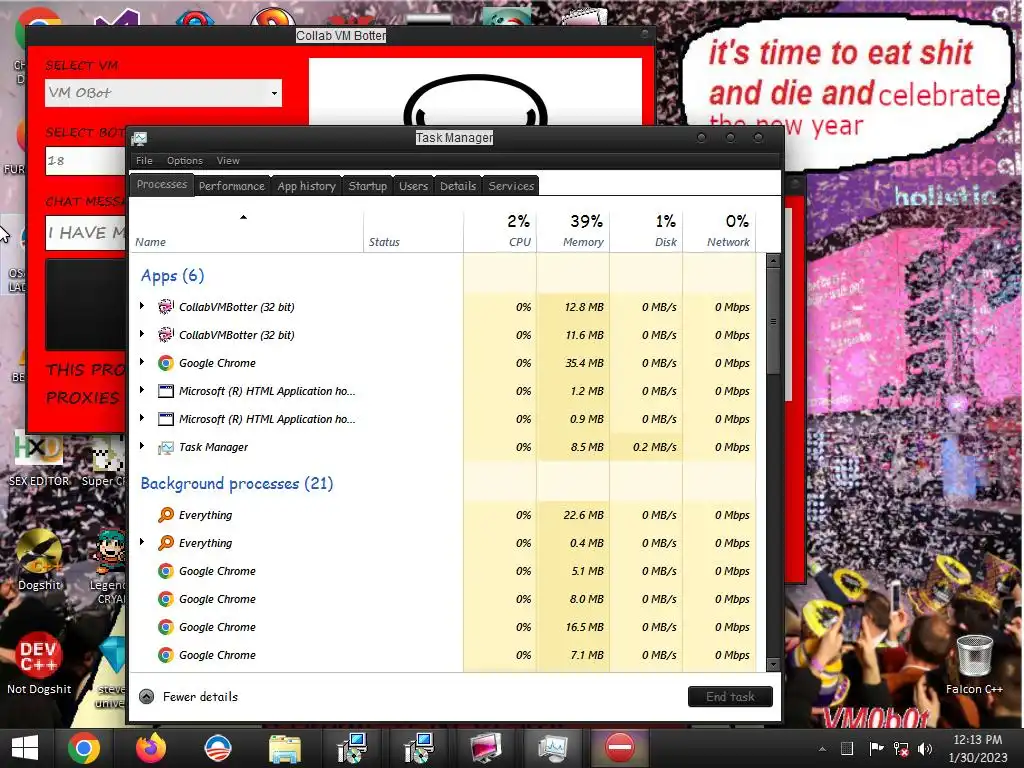Open the Not Dogshit Dev C++ desktop icon
The height and width of the screenshot is (768, 1024).
(39, 664)
